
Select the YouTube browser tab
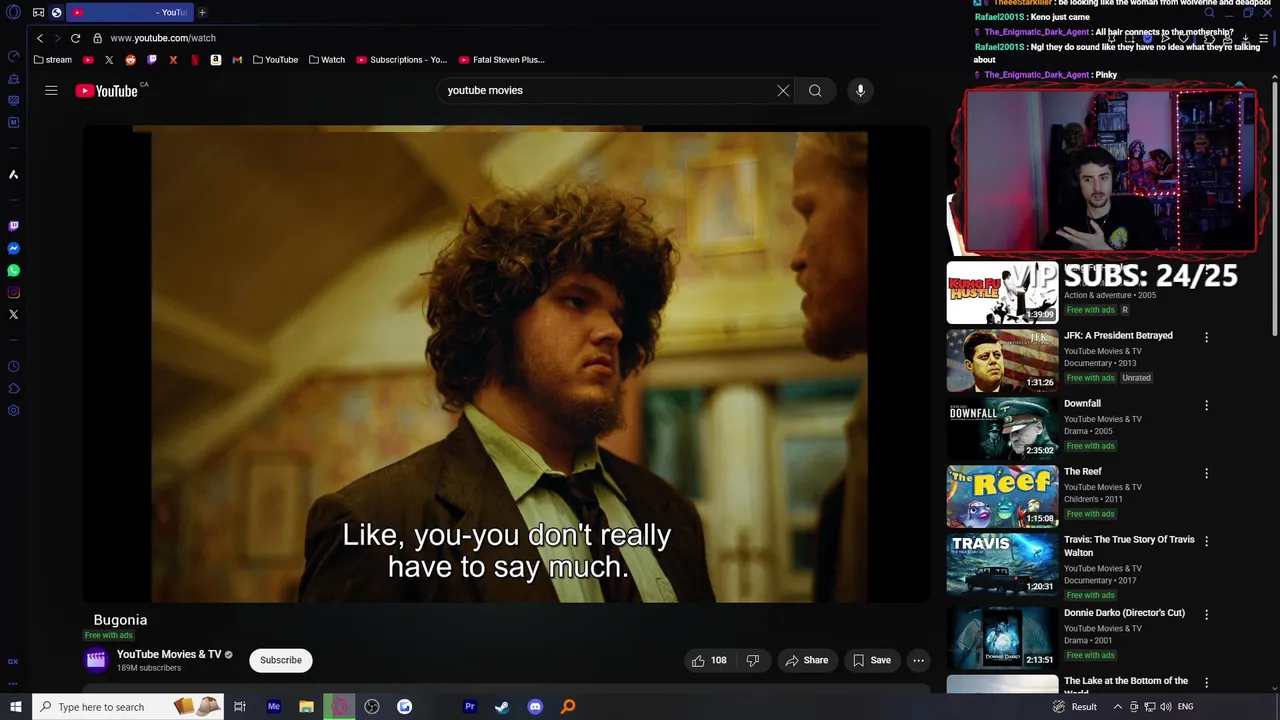click(x=130, y=12)
